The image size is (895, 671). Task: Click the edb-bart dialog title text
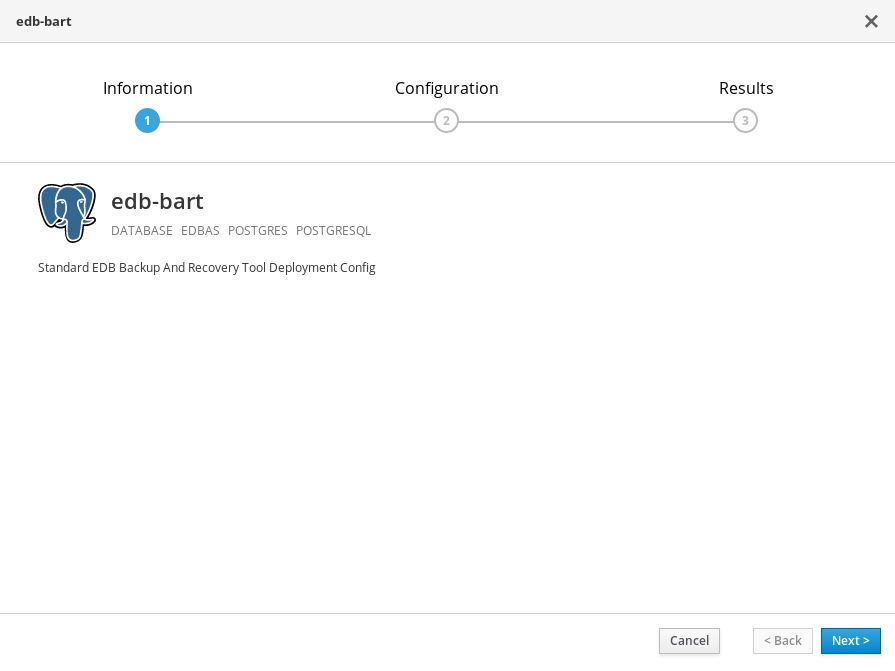43,22
